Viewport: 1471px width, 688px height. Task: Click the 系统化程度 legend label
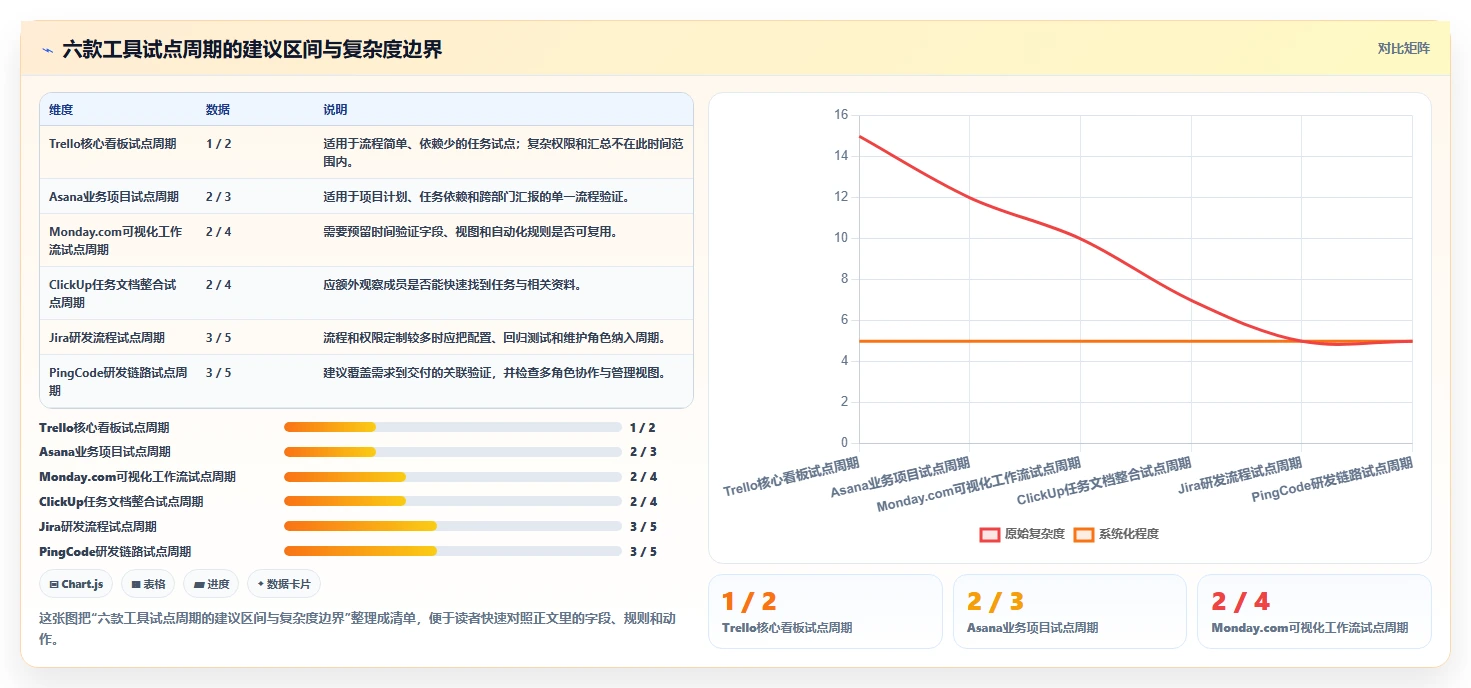(1129, 535)
